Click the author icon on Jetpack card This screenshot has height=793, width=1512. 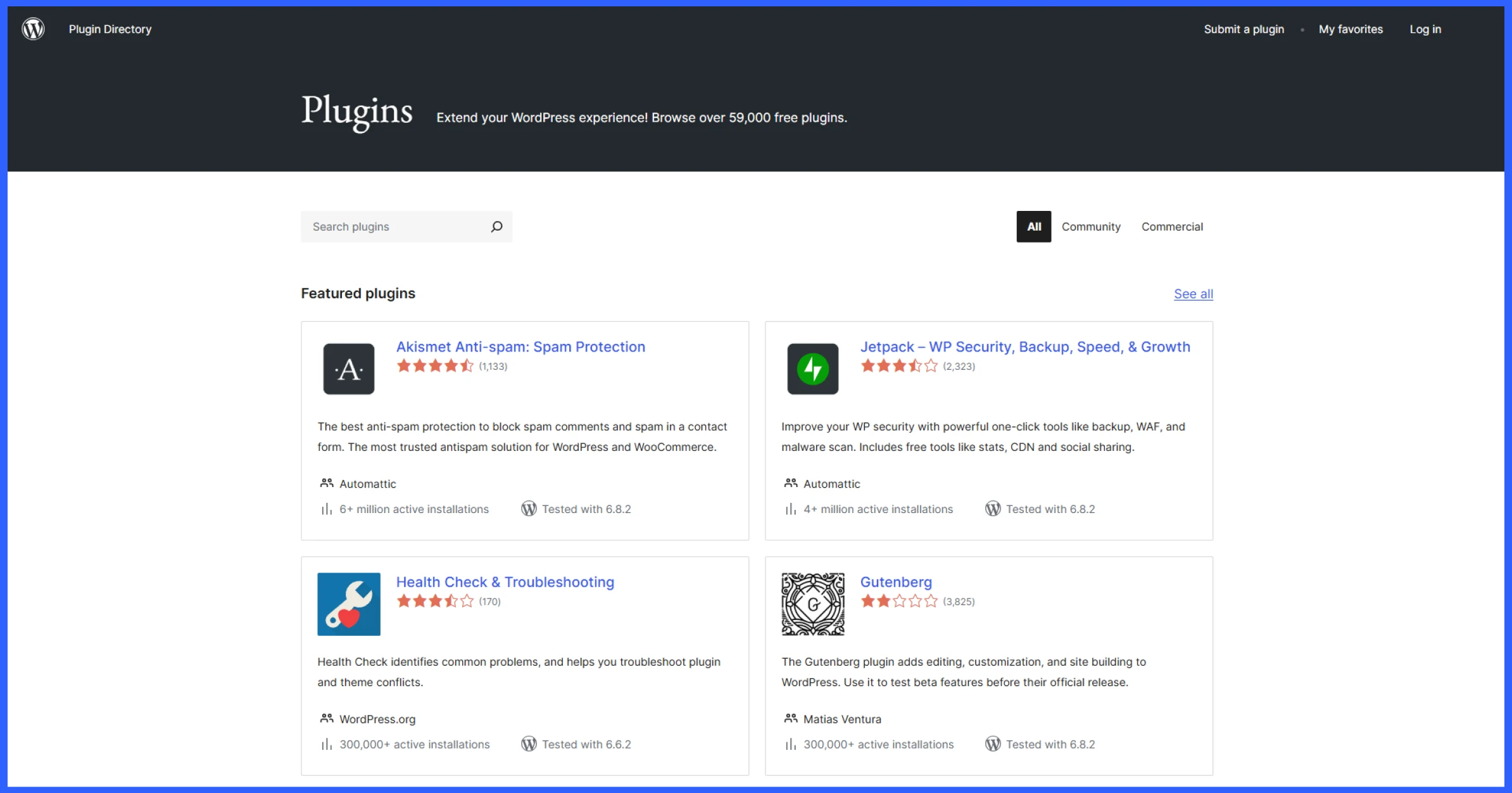point(791,483)
